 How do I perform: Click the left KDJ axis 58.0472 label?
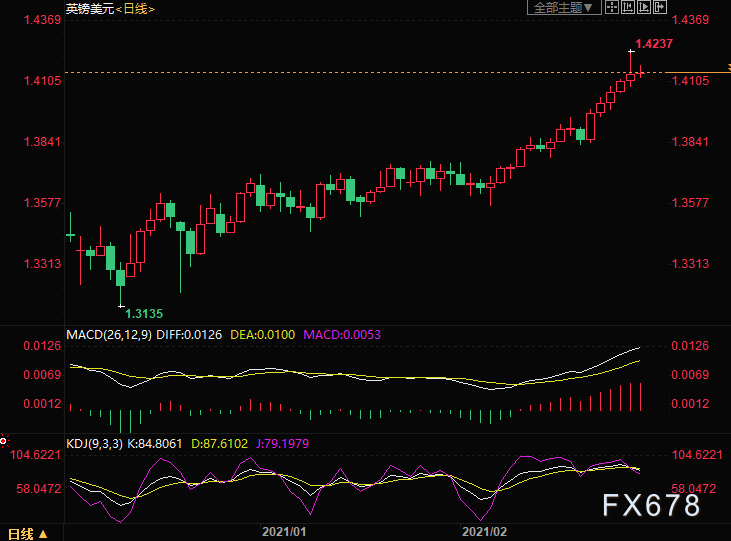pos(39,489)
